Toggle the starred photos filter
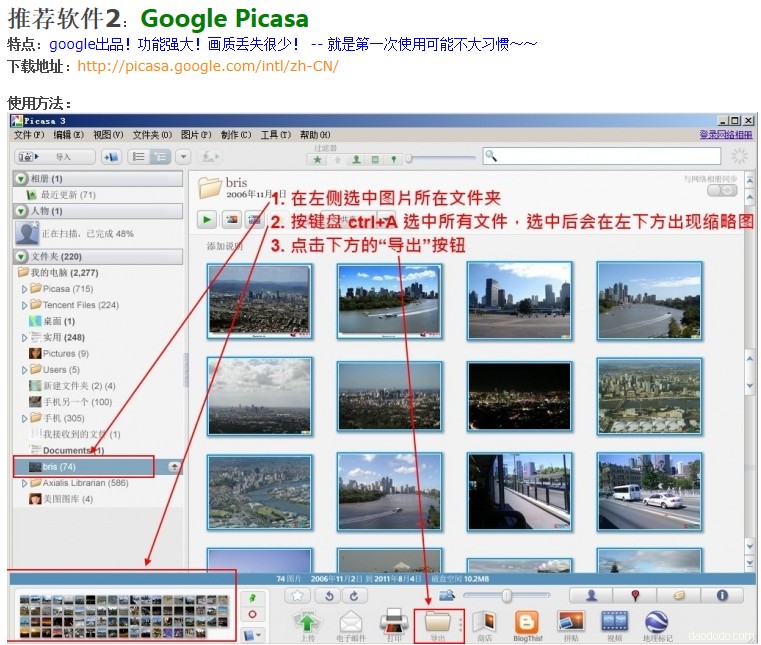 tap(318, 158)
